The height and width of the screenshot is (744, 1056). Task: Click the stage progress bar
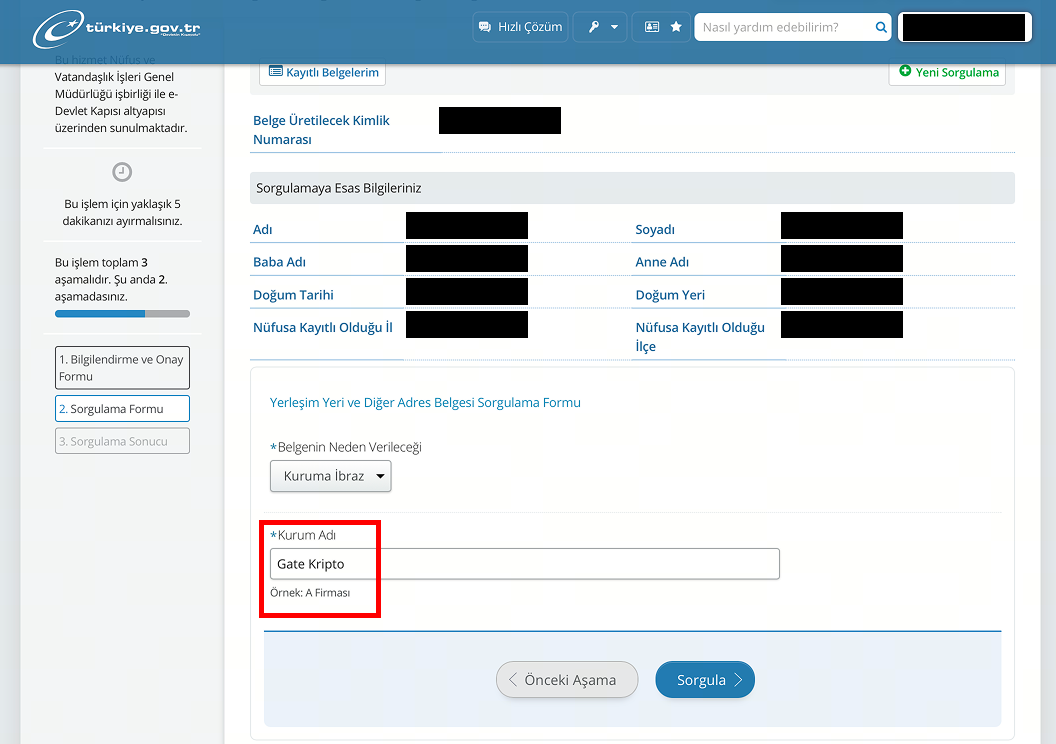pos(122,314)
